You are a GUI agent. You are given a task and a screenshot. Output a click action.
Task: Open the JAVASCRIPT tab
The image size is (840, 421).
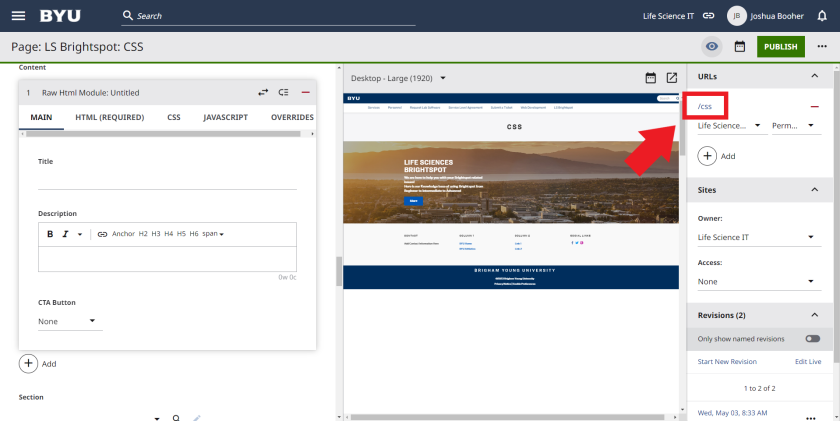225,117
